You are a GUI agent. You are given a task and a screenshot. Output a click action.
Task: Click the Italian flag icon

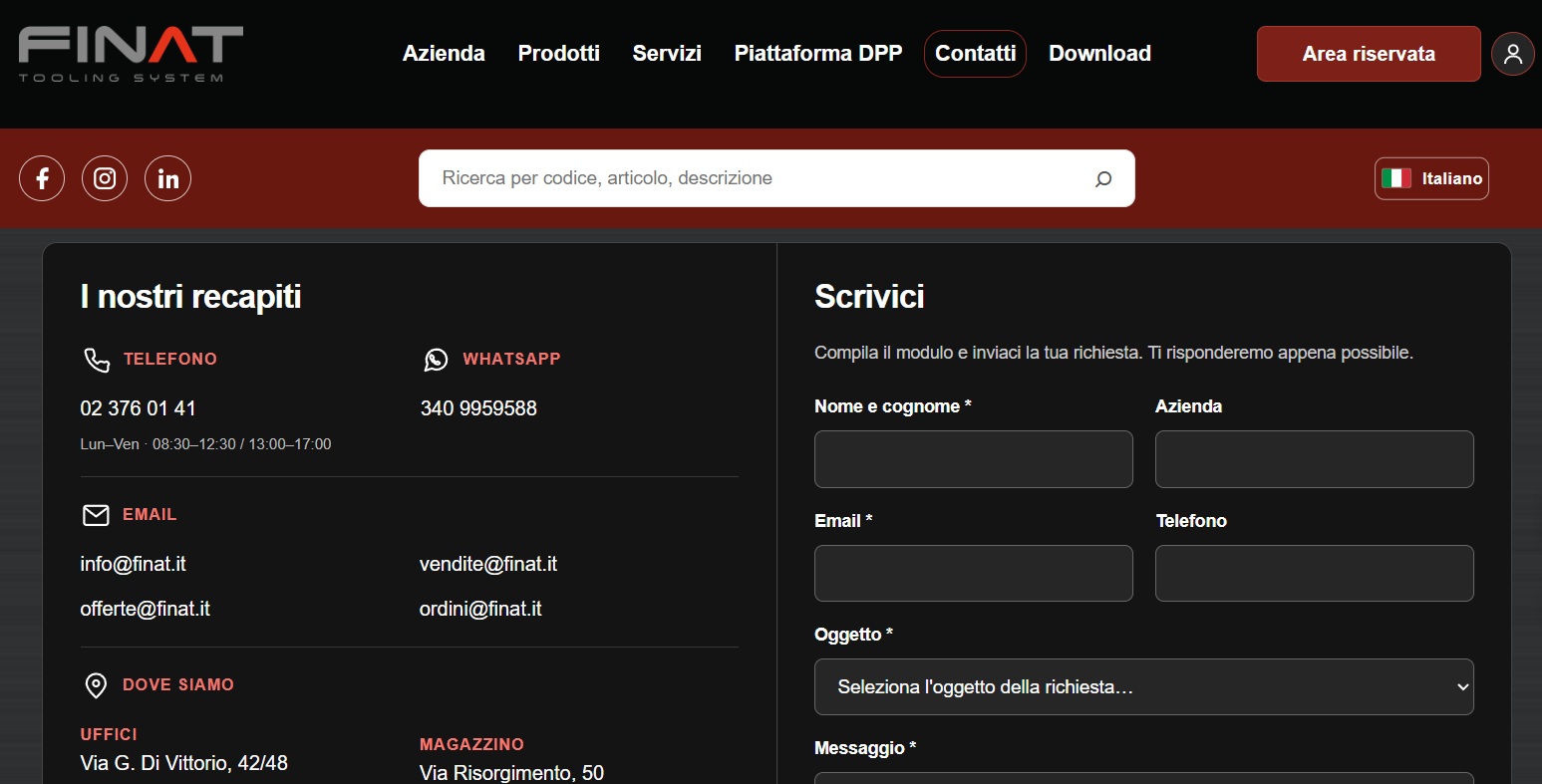pyautogui.click(x=1396, y=178)
